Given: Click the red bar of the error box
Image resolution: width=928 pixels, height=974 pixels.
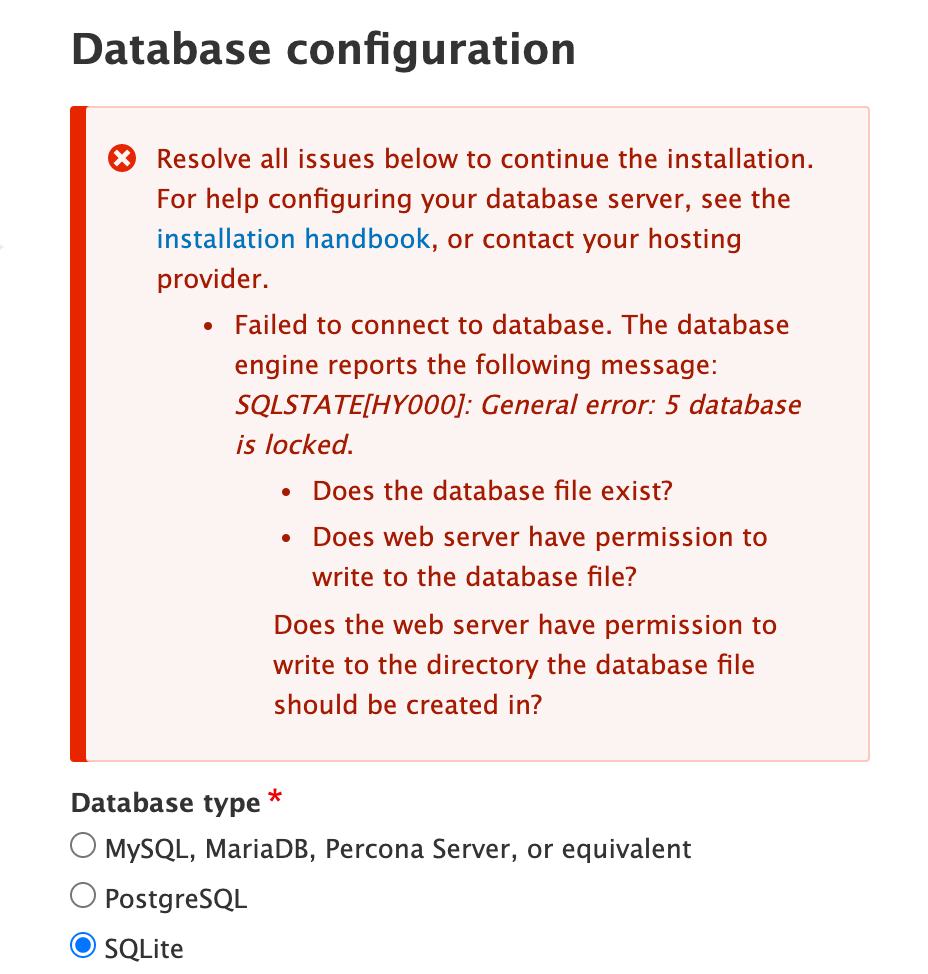Looking at the screenshot, I should pos(78,434).
